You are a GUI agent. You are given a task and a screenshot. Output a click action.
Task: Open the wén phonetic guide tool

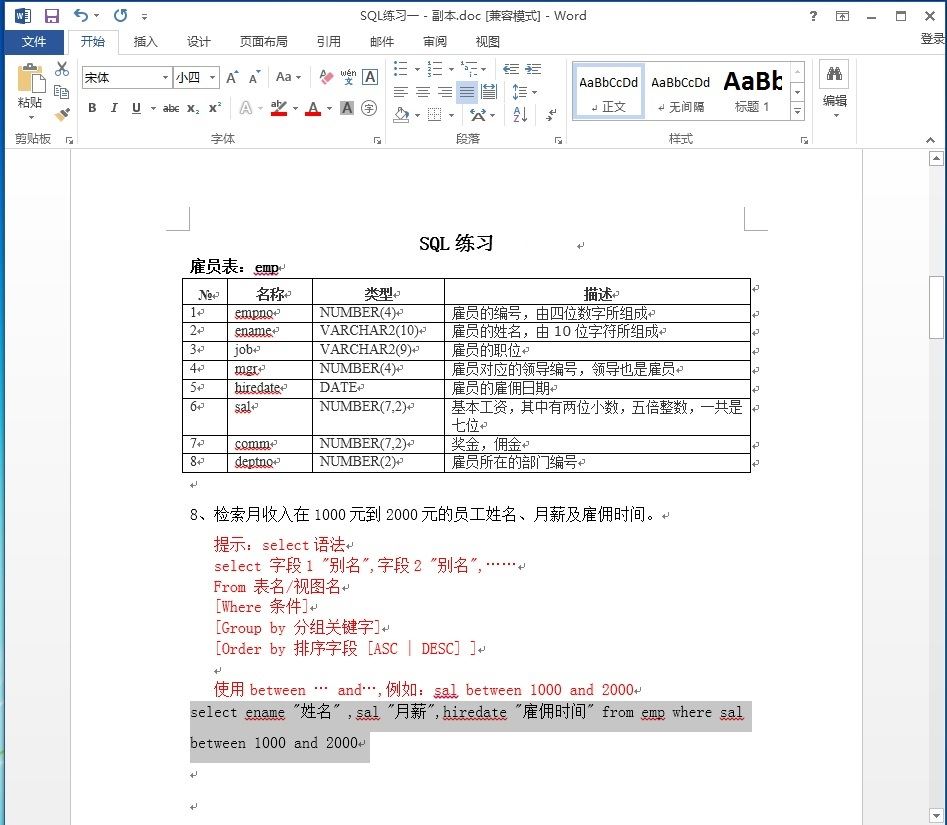pos(348,77)
